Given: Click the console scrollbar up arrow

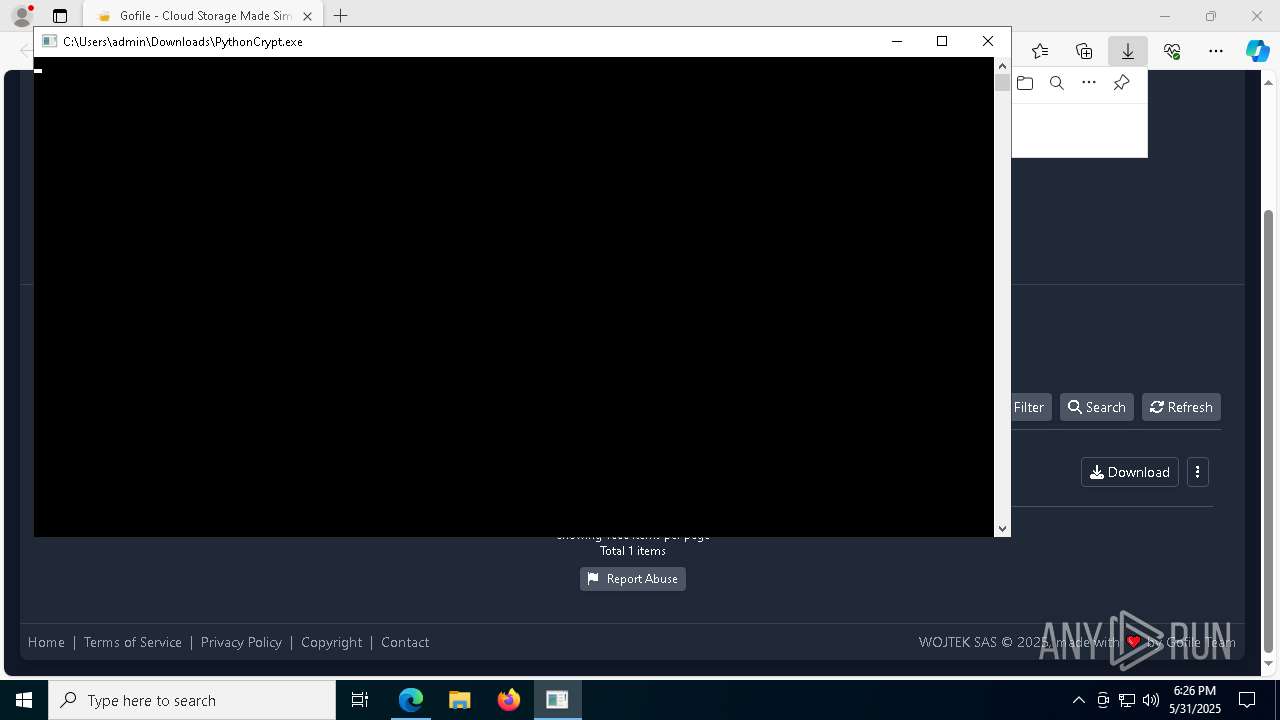Looking at the screenshot, I should tap(1002, 66).
